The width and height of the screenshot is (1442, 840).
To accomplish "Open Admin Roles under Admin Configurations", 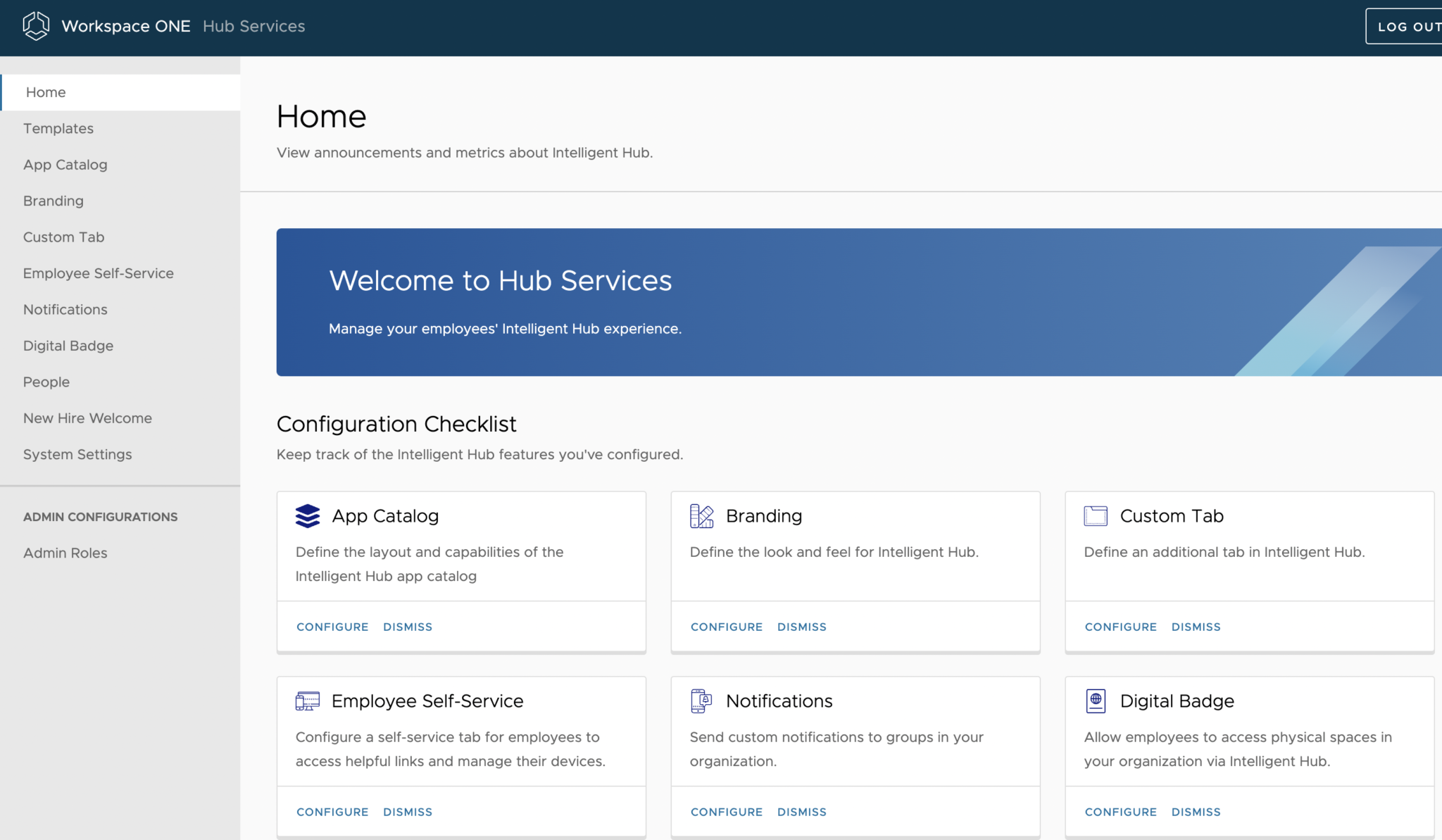I will [x=65, y=553].
